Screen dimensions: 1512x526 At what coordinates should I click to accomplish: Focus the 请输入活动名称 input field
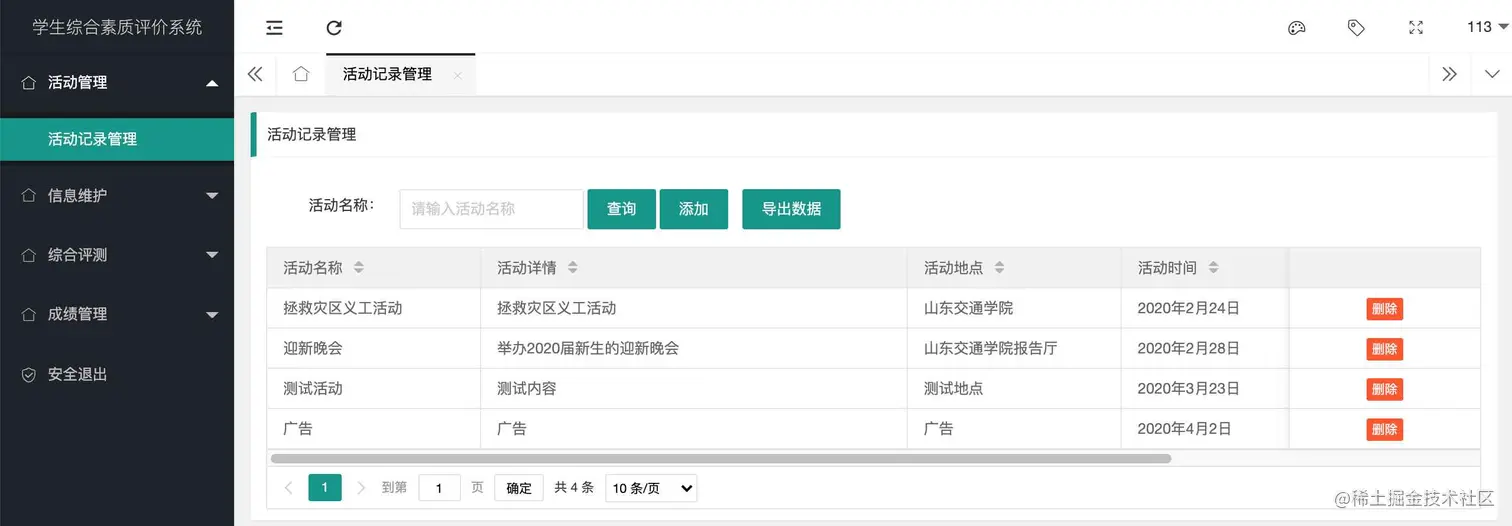491,209
